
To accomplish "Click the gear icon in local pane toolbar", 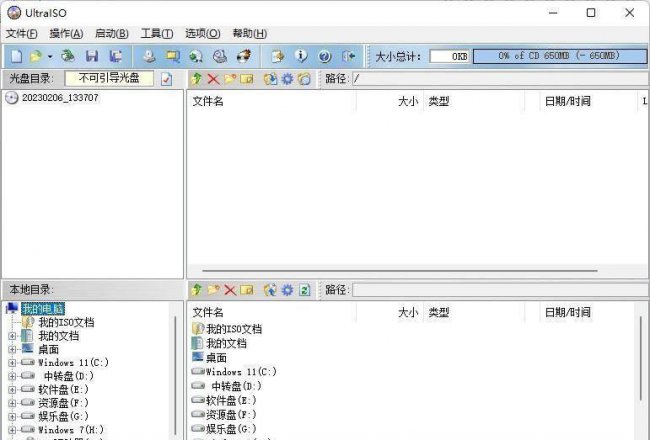I will click(x=287, y=290).
